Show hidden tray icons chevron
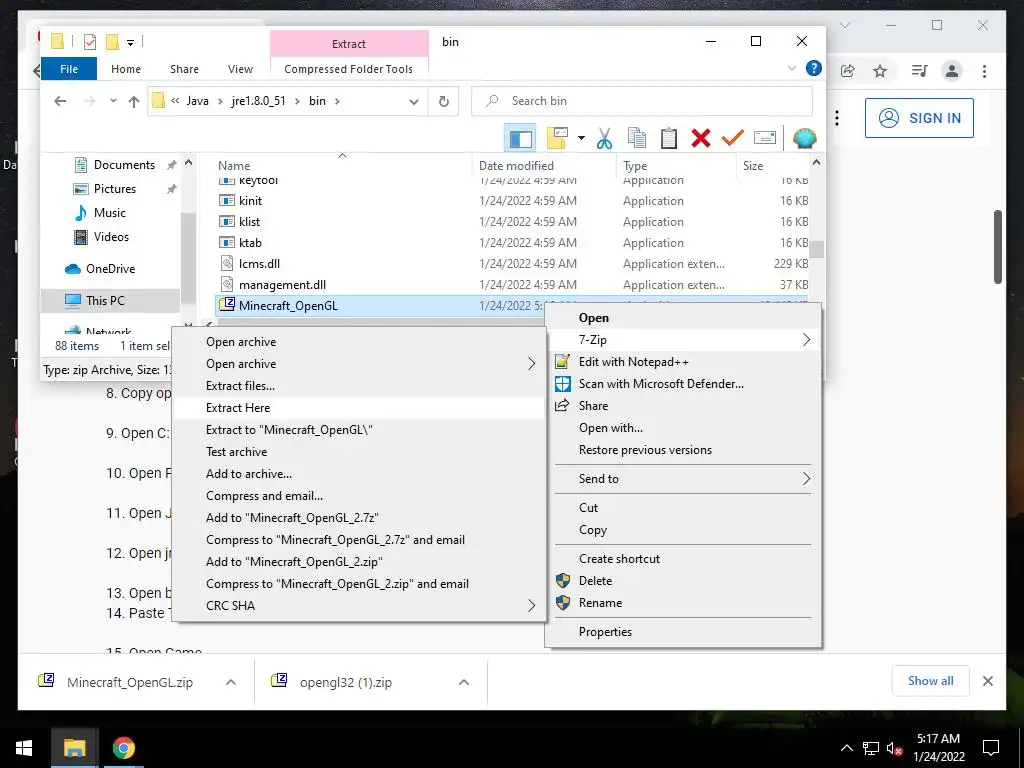1024x768 pixels. tap(846, 748)
